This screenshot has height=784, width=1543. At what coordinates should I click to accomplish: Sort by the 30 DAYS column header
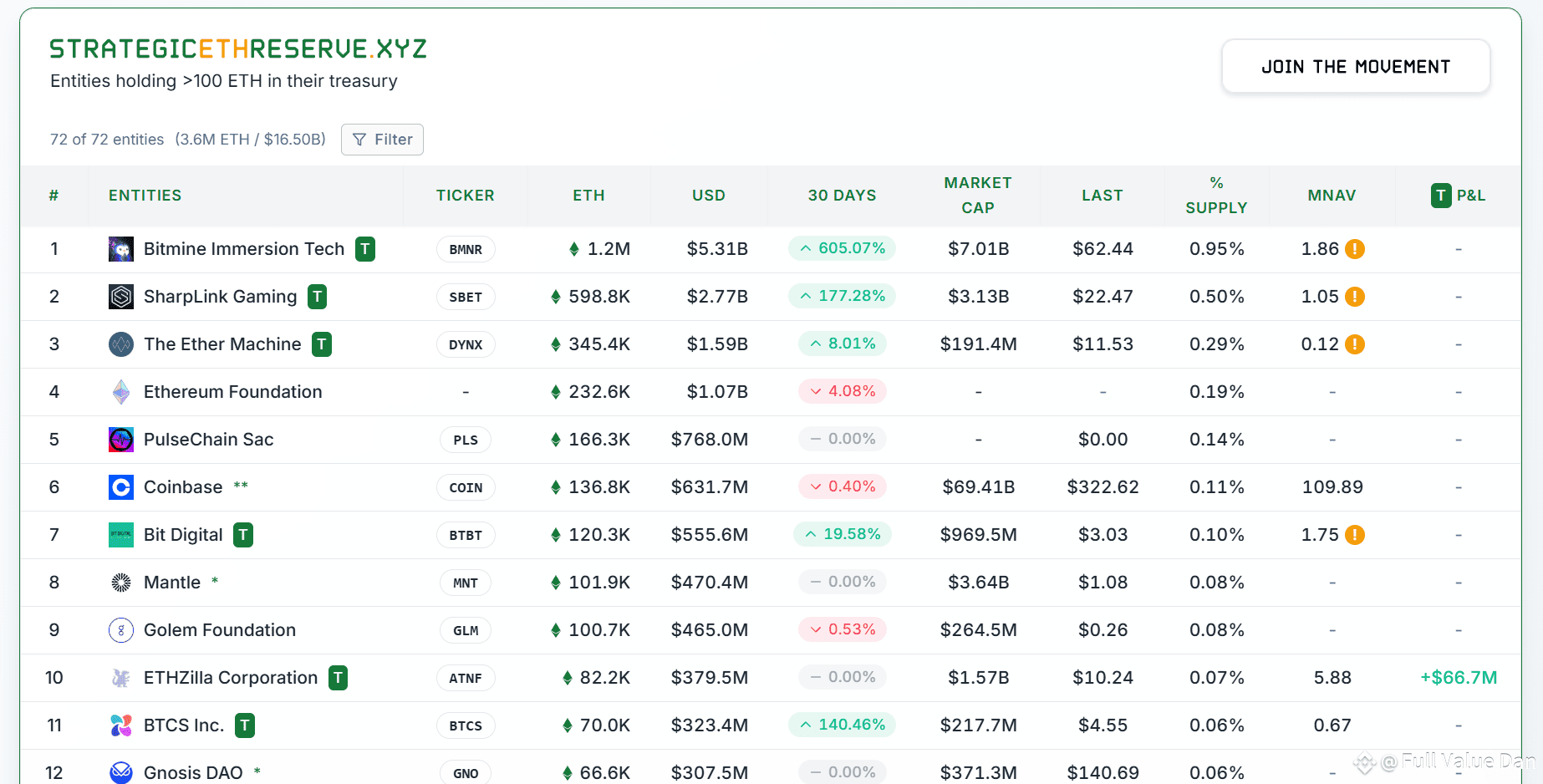pos(843,196)
